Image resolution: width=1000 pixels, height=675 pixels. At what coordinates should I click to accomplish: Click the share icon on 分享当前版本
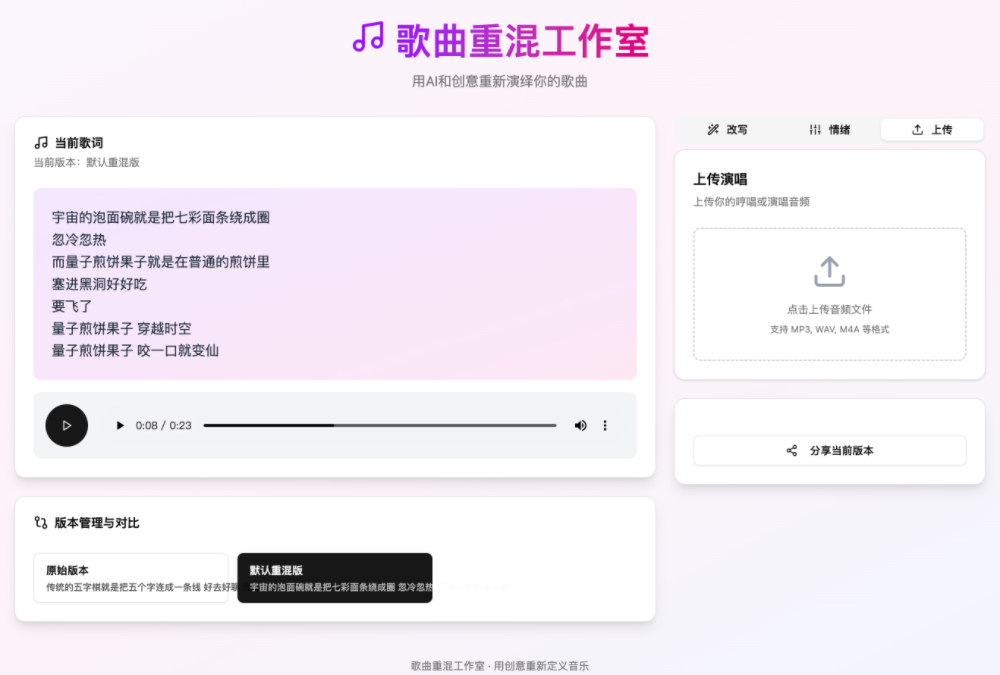(790, 450)
